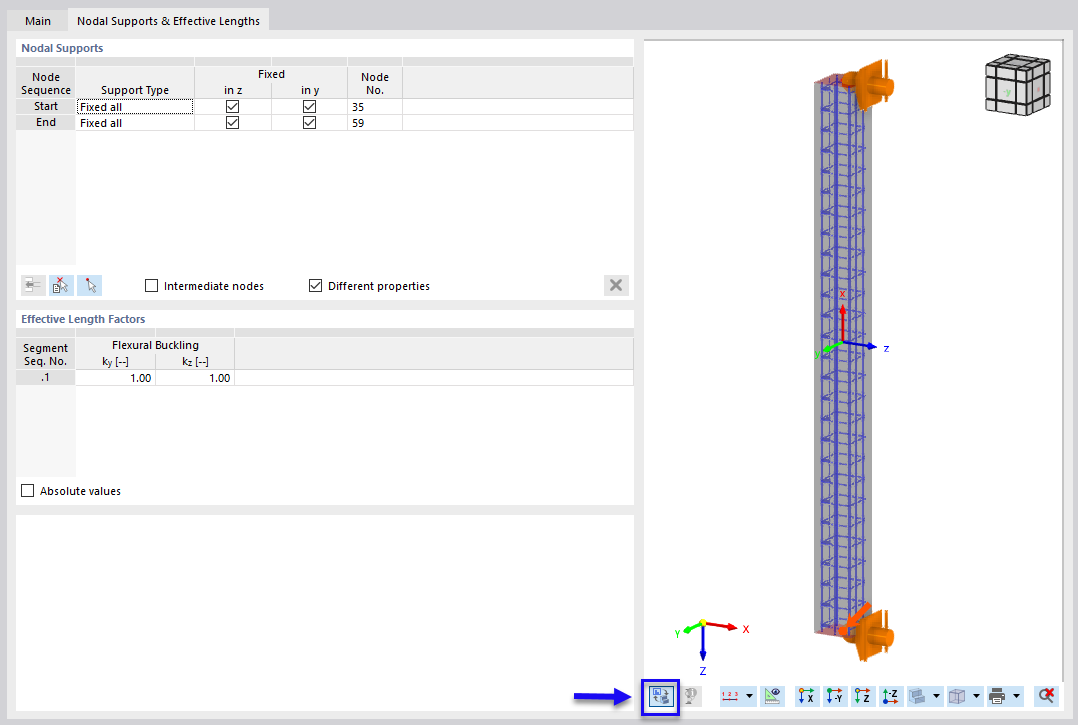
Task: Disable the Different properties checkbox
Action: point(315,285)
